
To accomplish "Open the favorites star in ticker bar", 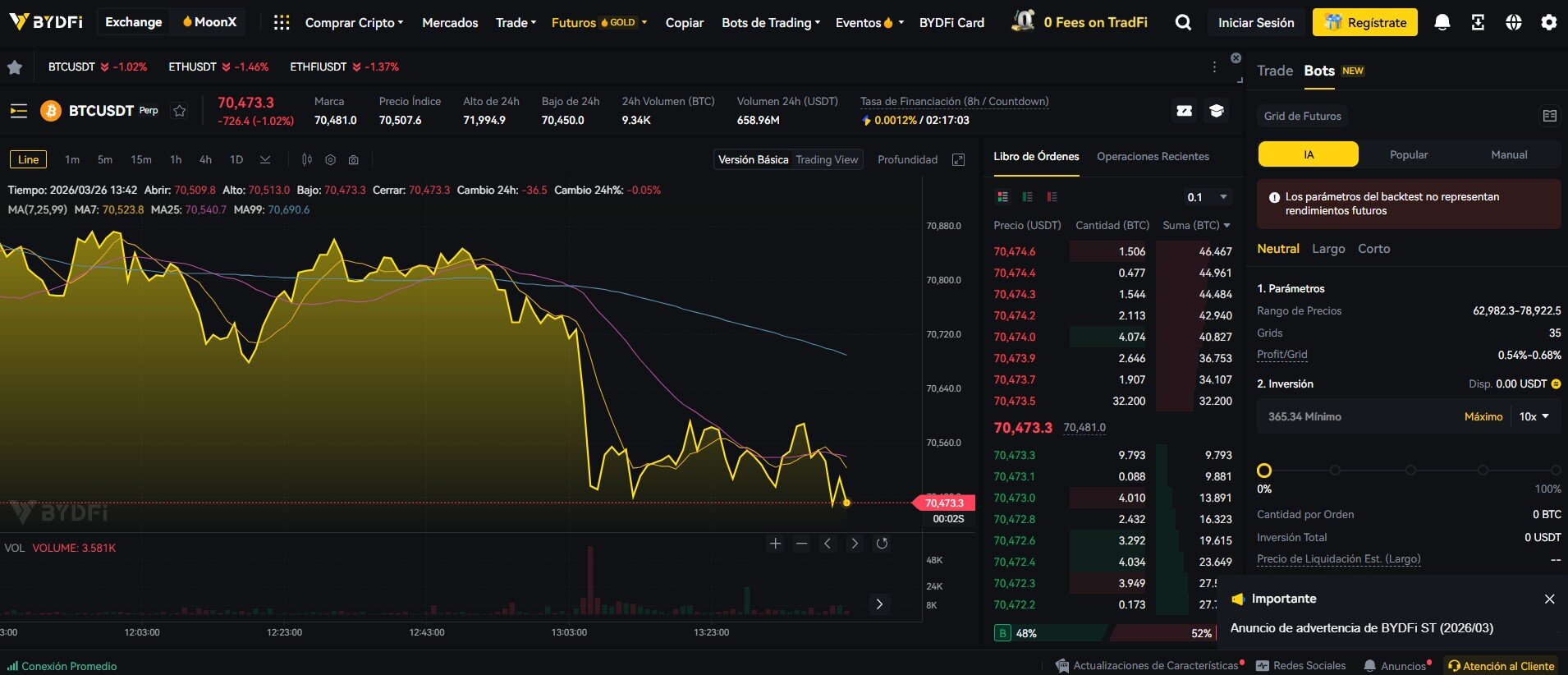I will point(15,67).
